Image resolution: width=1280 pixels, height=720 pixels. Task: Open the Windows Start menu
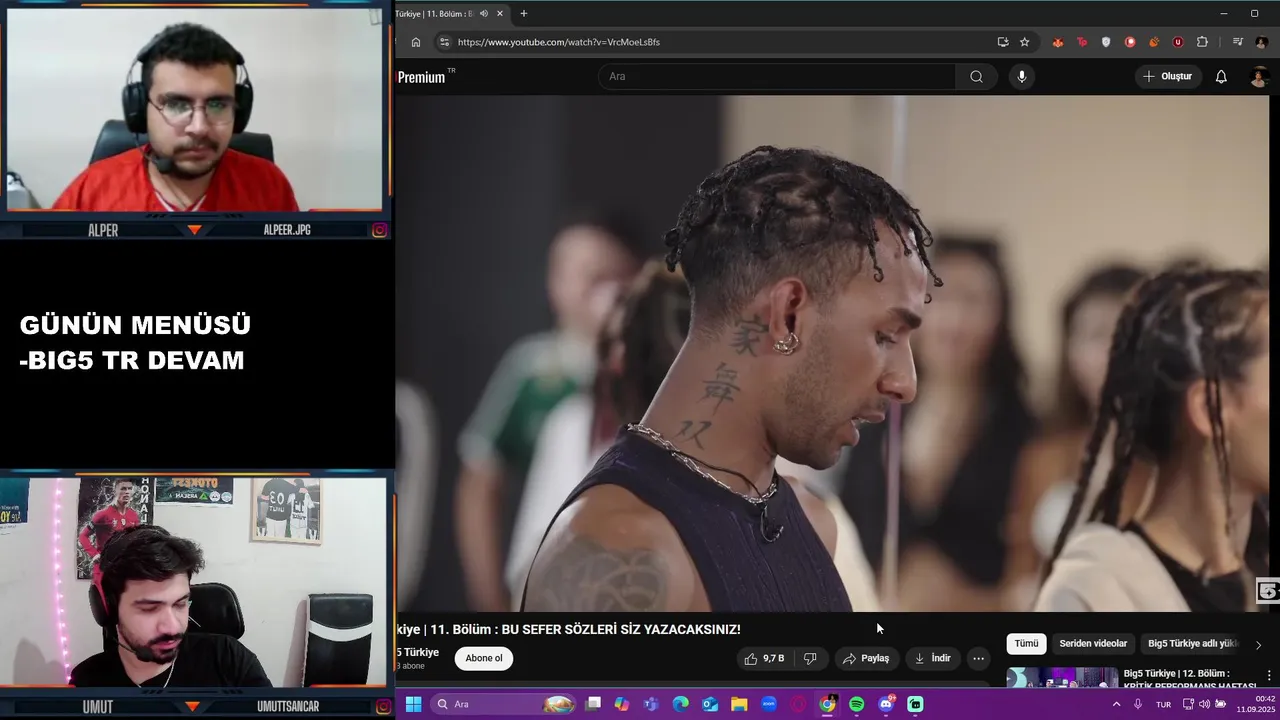click(x=413, y=704)
